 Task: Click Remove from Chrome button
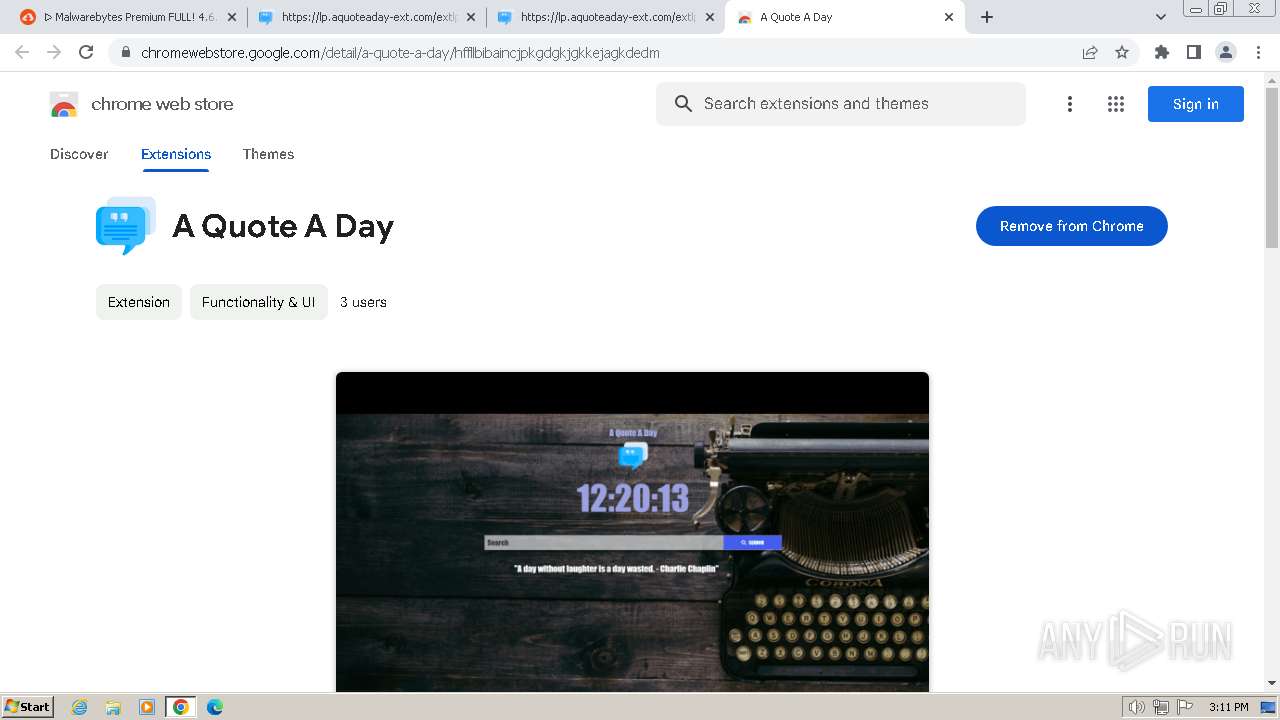pyautogui.click(x=1072, y=226)
